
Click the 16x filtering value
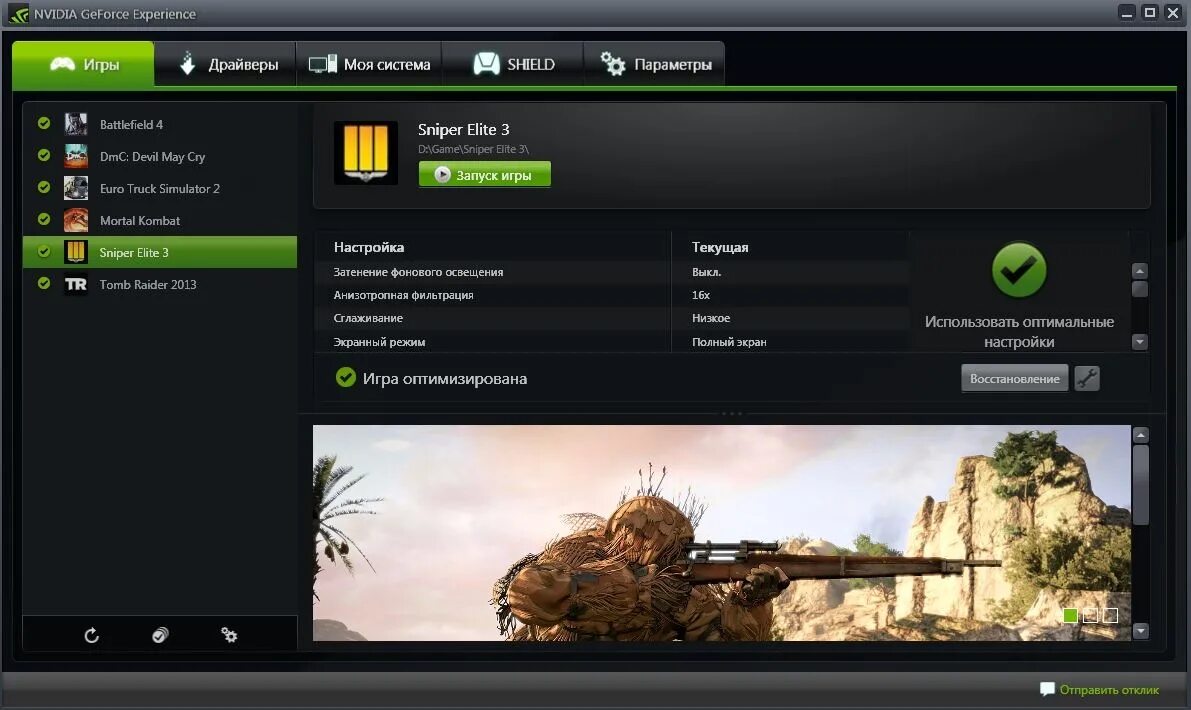(701, 295)
